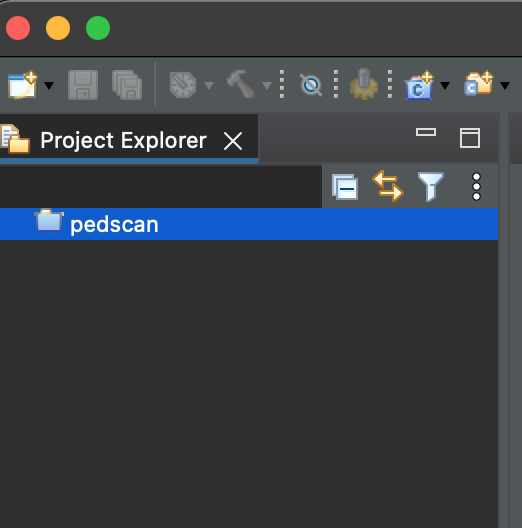
Task: Click the New C/C++ Project icon
Action: tap(419, 85)
